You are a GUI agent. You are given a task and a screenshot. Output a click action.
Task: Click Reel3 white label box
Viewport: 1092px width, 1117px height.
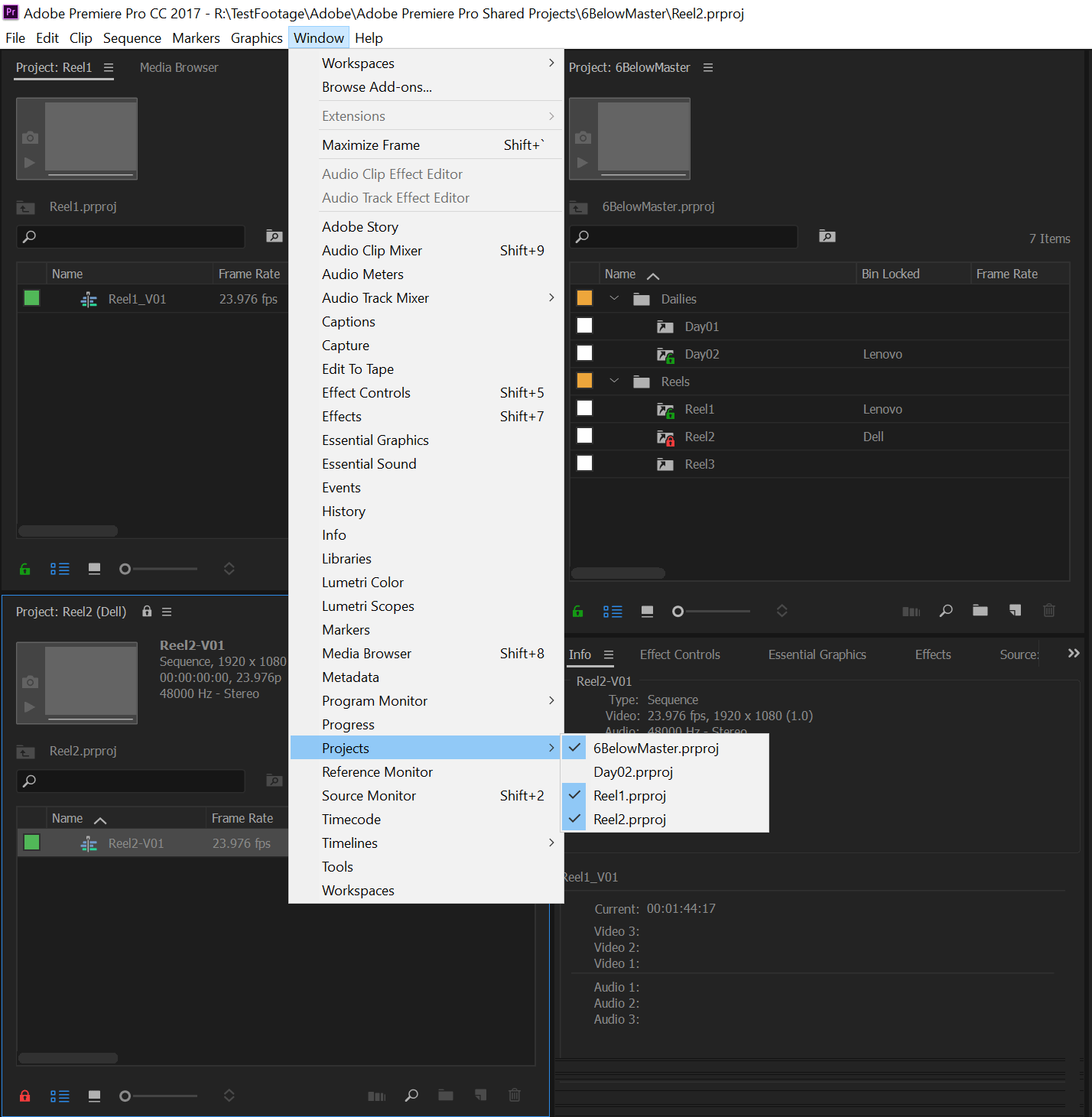point(584,463)
